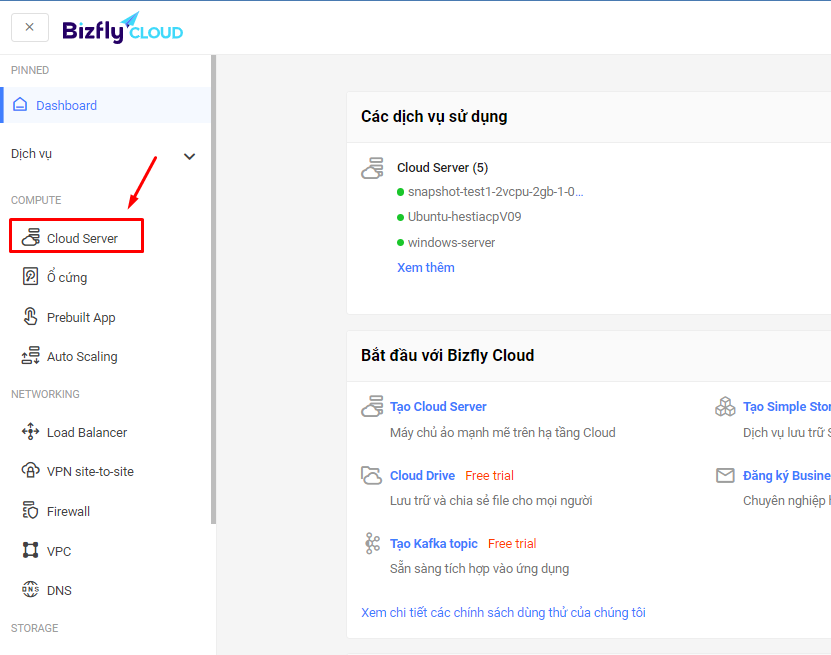The height and width of the screenshot is (655, 831).
Task: Click the Ổ cứng disk icon
Action: pos(30,276)
